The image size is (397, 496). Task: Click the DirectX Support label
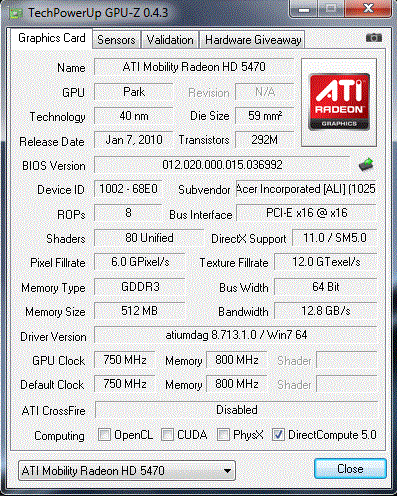(248, 239)
